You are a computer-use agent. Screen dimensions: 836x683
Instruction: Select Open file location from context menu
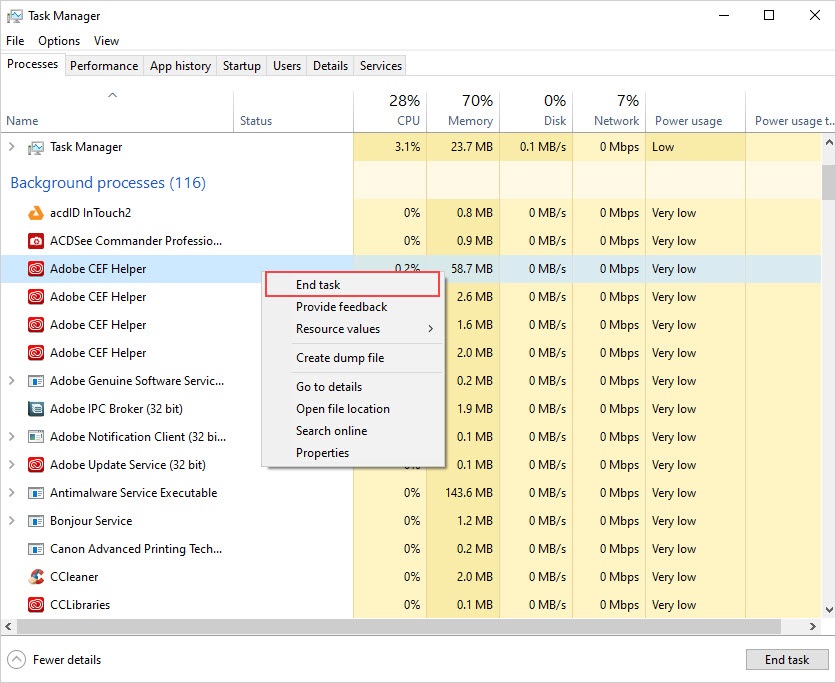coord(343,409)
